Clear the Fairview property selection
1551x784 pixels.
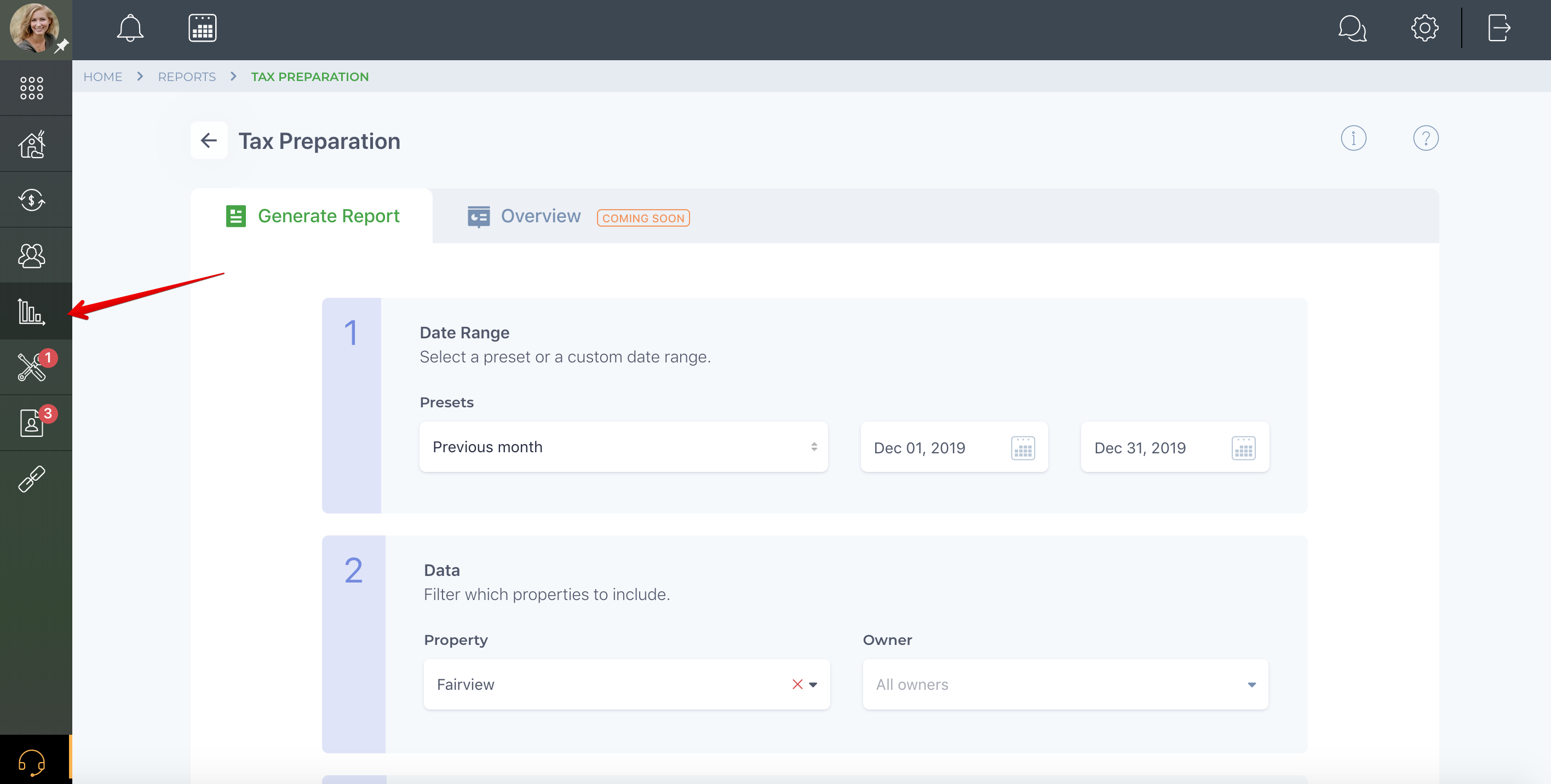tap(797, 685)
